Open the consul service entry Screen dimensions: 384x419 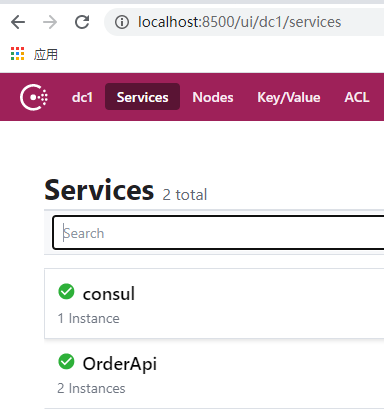(214, 303)
